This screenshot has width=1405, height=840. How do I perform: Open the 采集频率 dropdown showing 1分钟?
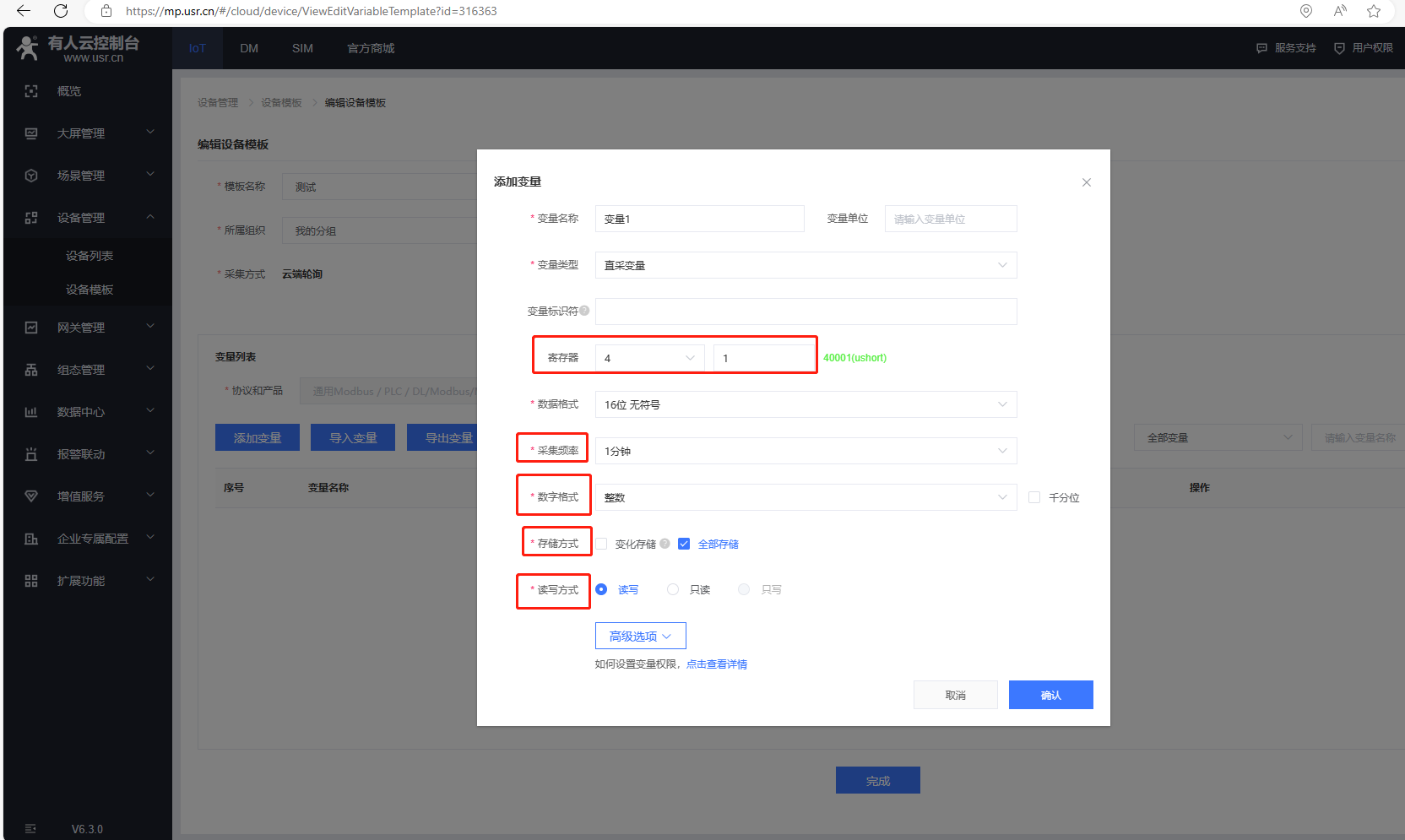coord(806,451)
